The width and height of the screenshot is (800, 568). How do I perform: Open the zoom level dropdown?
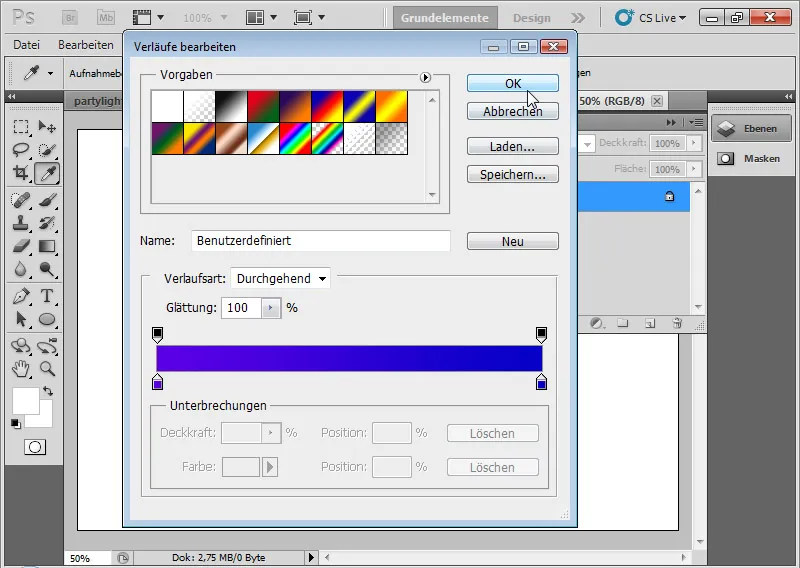(x=223, y=18)
